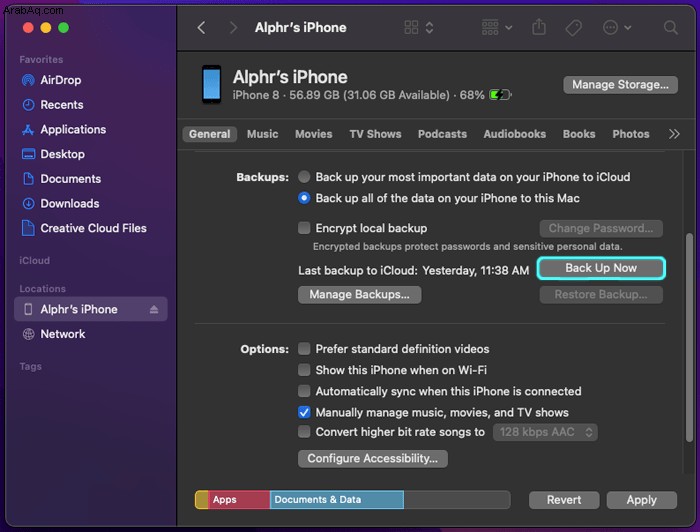Open AirDrop from the sidebar

click(61, 80)
